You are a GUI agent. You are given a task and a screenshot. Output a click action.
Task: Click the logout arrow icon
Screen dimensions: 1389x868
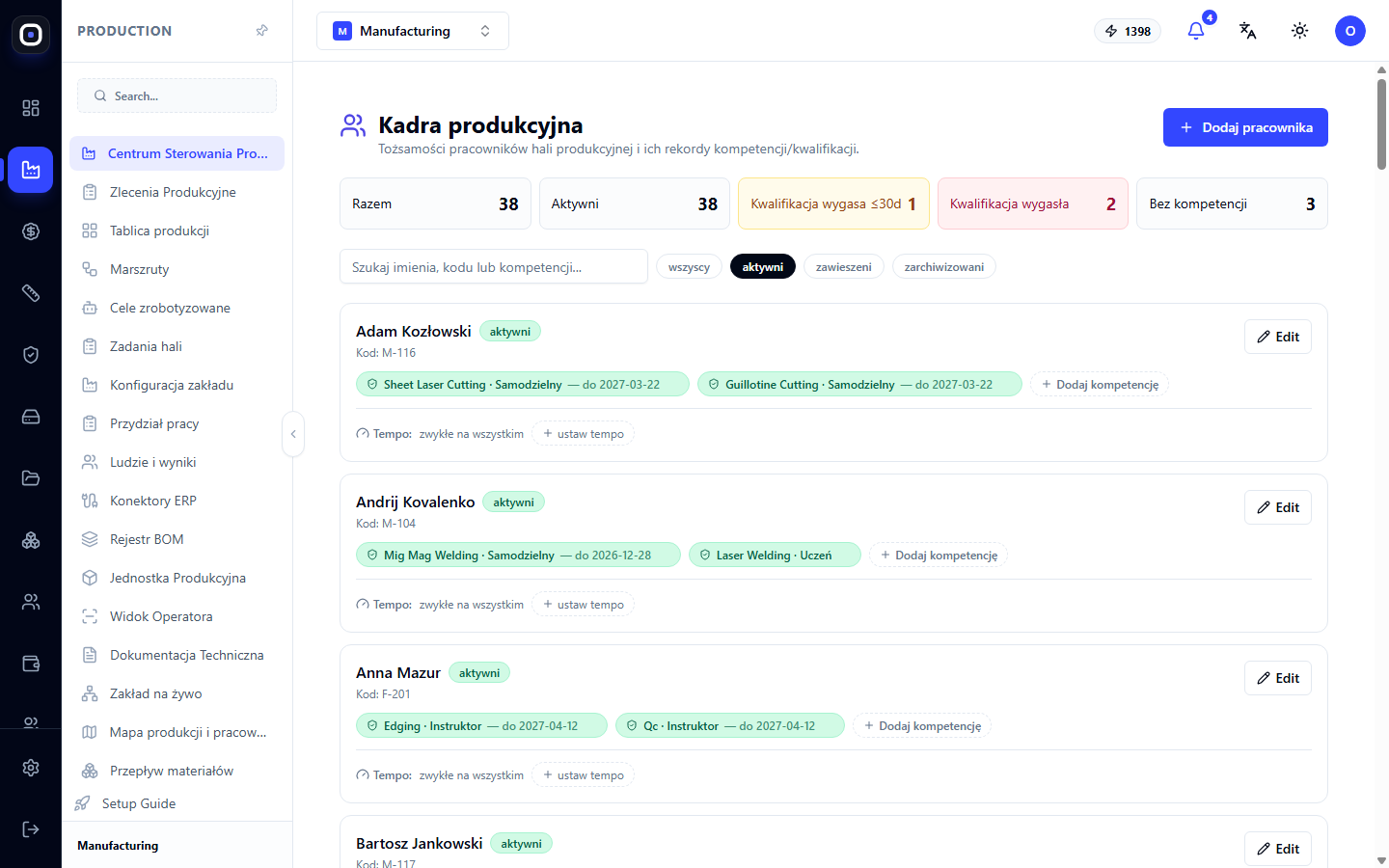pyautogui.click(x=31, y=829)
